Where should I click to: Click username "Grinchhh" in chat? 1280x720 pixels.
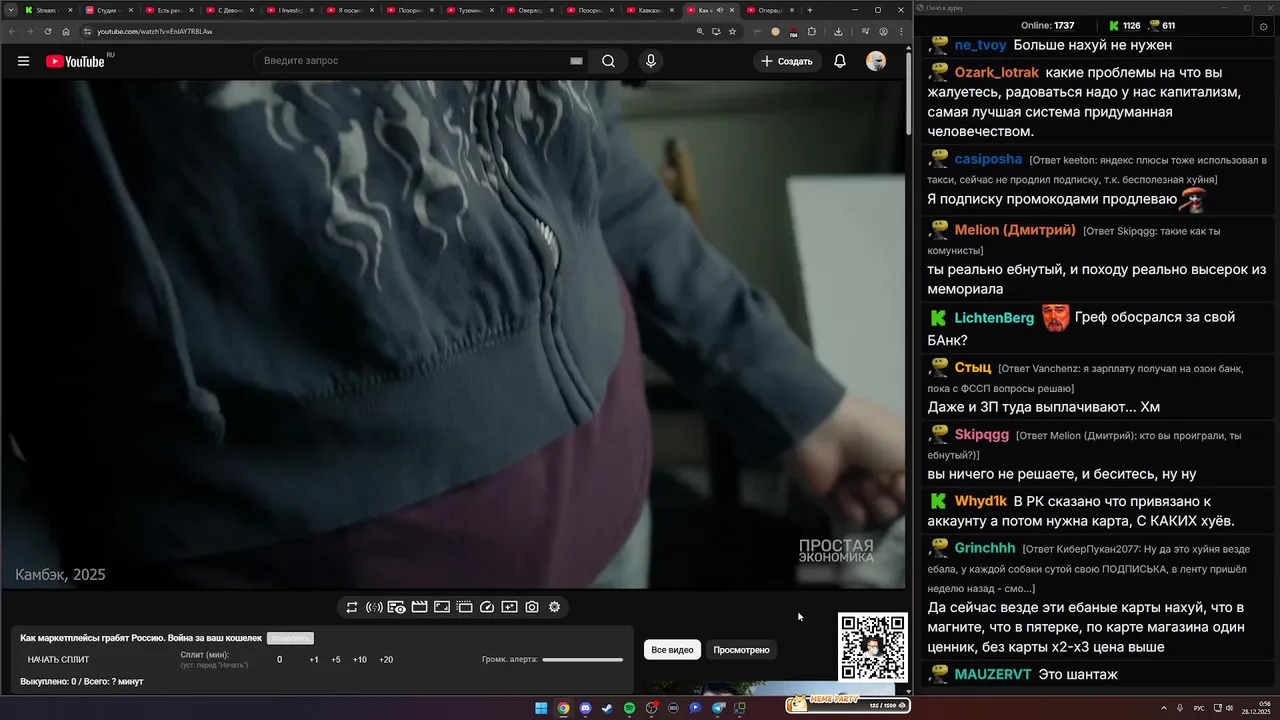pos(985,548)
